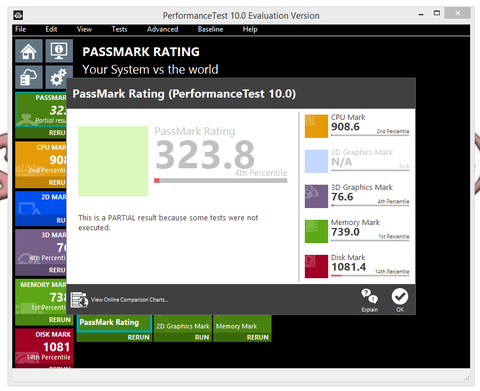Open View Online Comparison Charts link
The height and width of the screenshot is (391, 480).
tap(129, 300)
